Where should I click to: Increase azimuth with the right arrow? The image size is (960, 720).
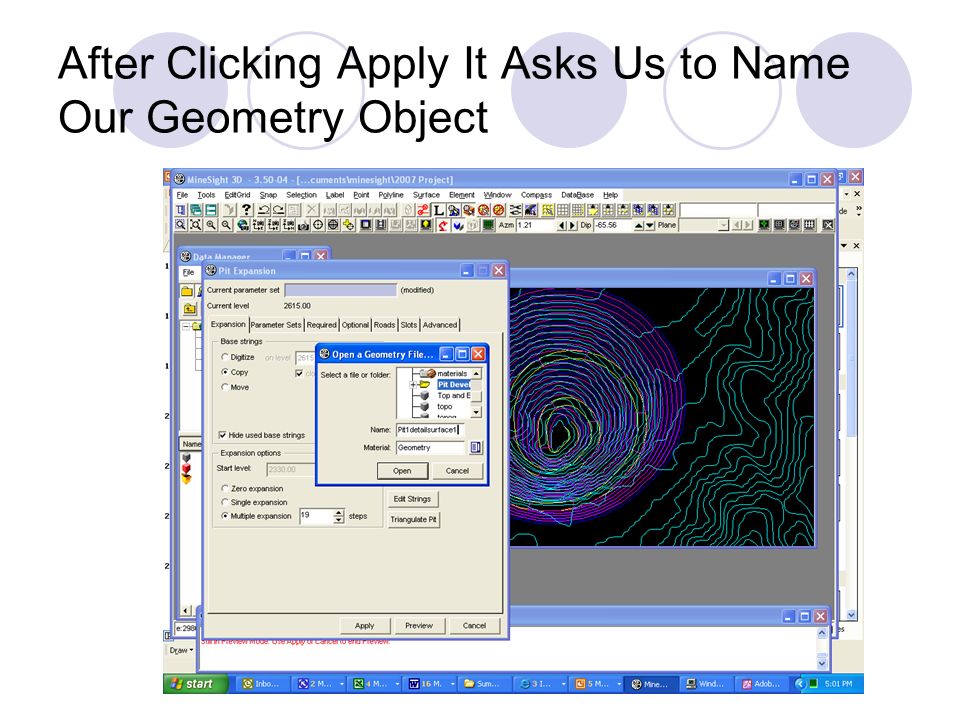coord(572,226)
